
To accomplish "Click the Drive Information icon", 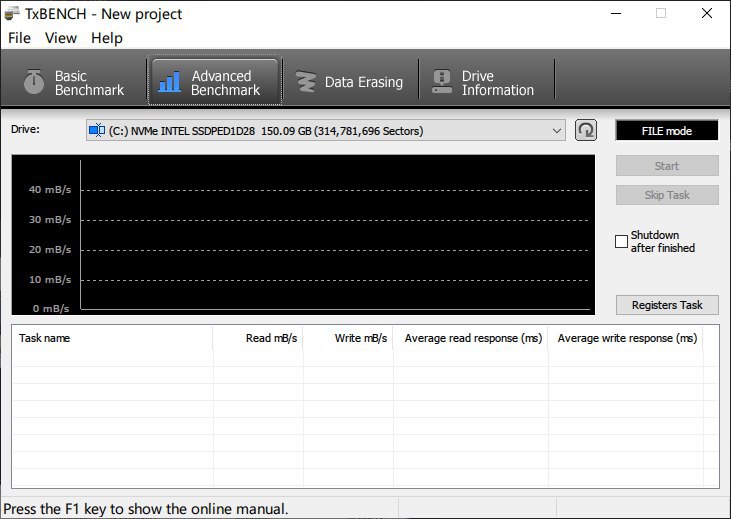I will tap(441, 82).
